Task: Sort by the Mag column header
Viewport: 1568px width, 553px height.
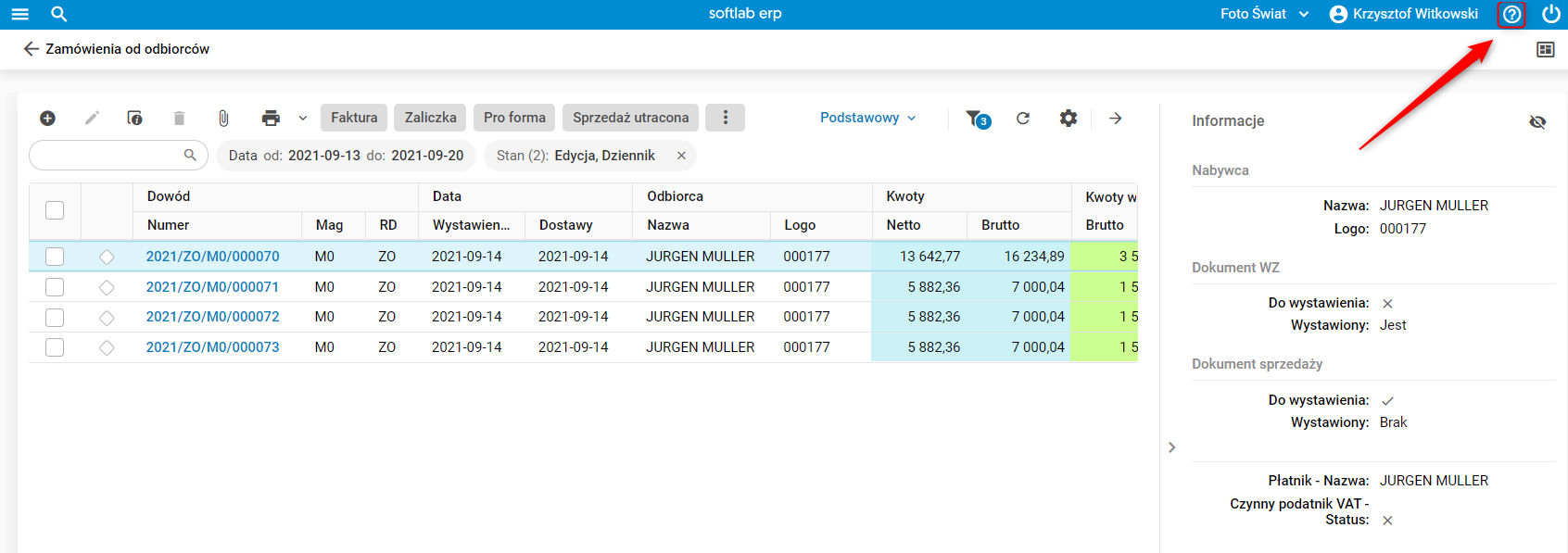Action: (x=334, y=225)
